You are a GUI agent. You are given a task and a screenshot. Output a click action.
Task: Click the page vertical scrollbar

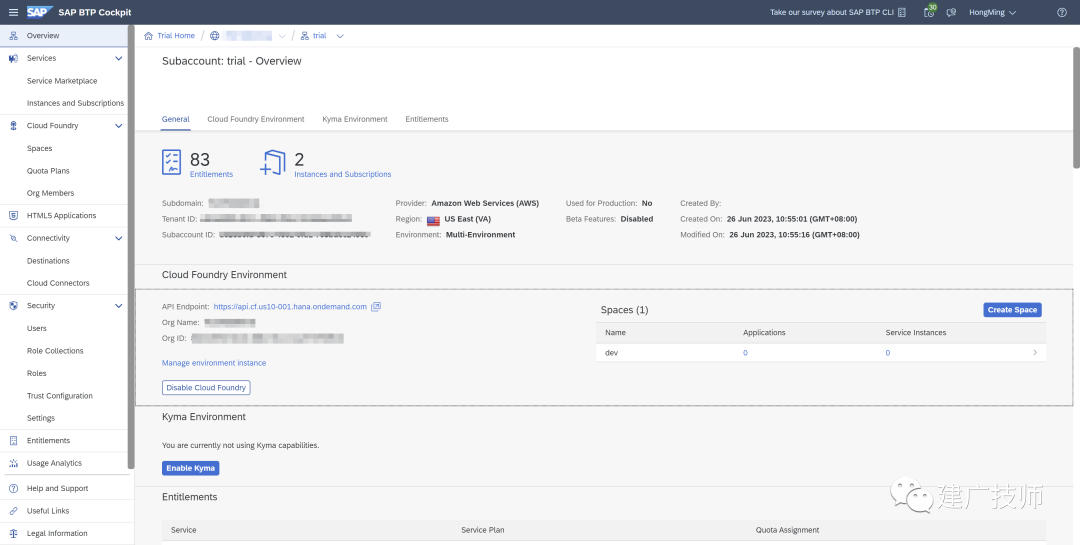(x=1076, y=107)
